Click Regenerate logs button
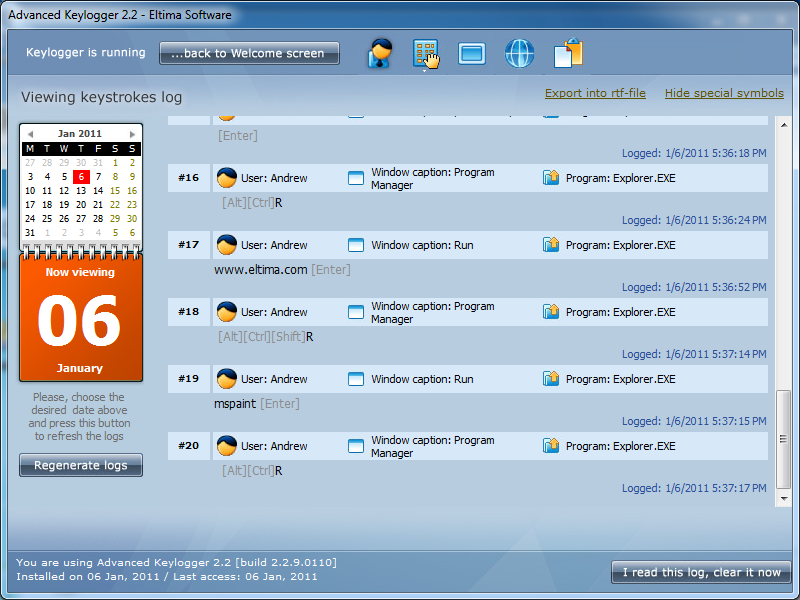This screenshot has width=800, height=600. (81, 465)
